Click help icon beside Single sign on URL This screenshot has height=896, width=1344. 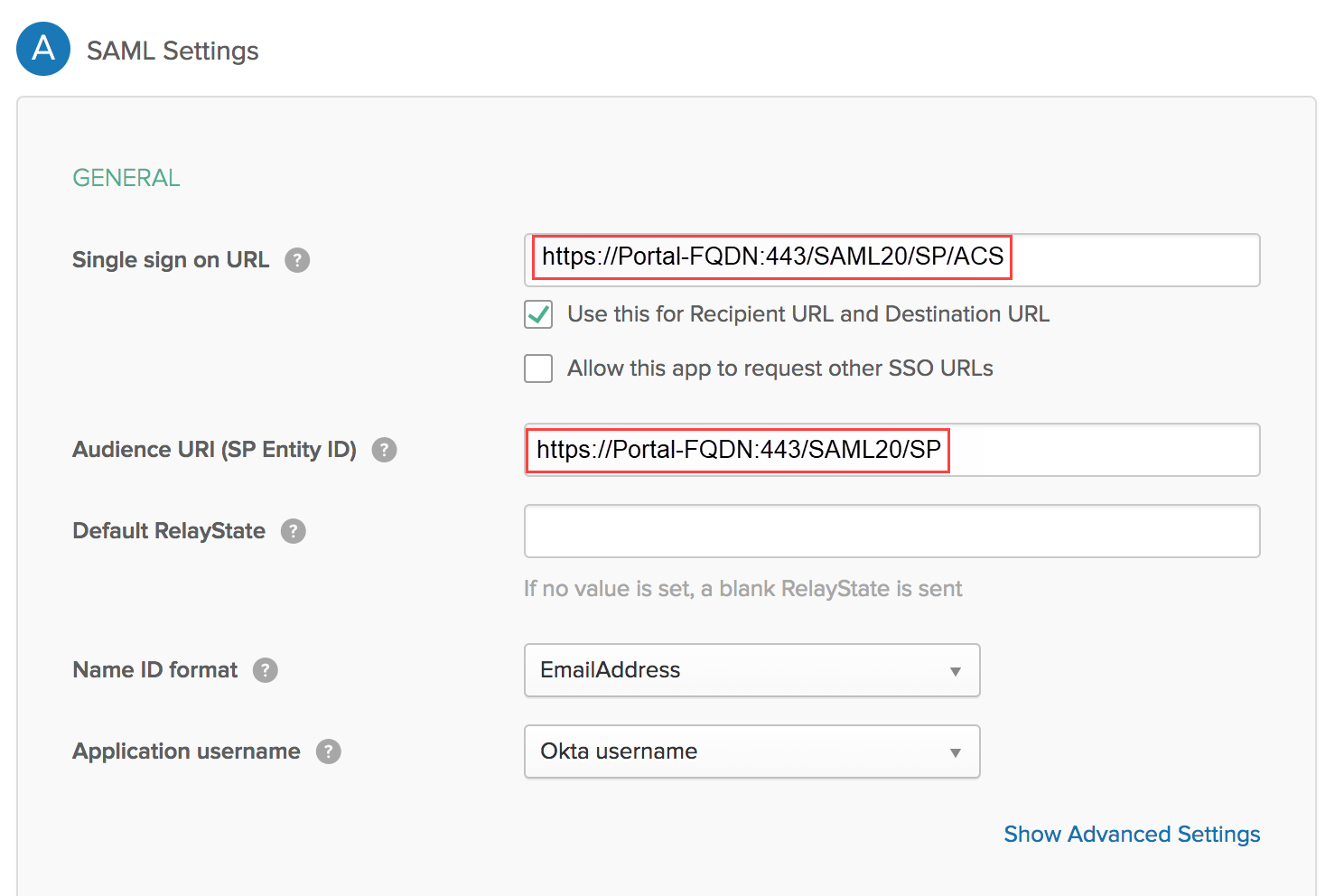tap(297, 260)
